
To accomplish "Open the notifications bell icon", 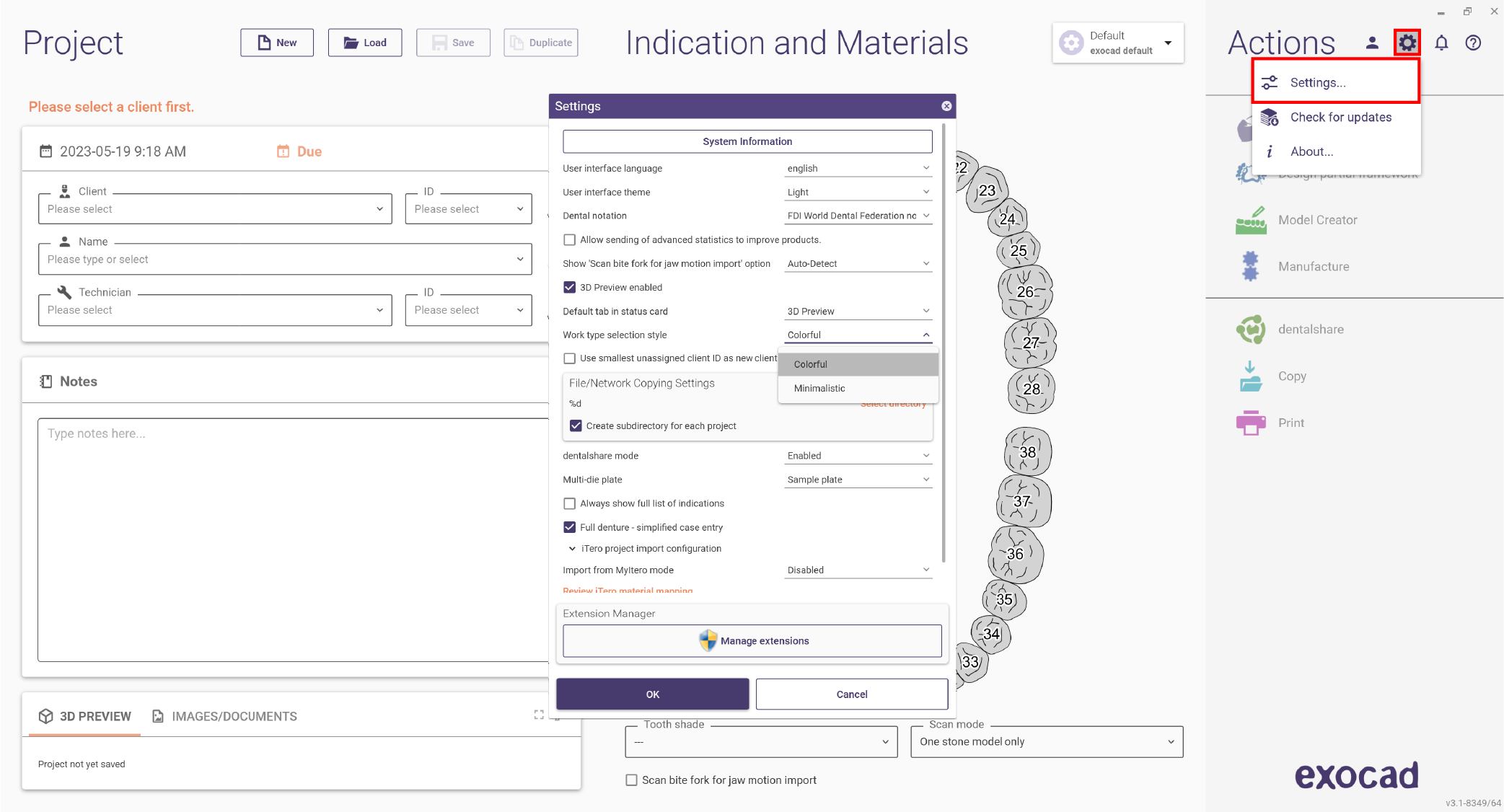I will pos(1441,43).
